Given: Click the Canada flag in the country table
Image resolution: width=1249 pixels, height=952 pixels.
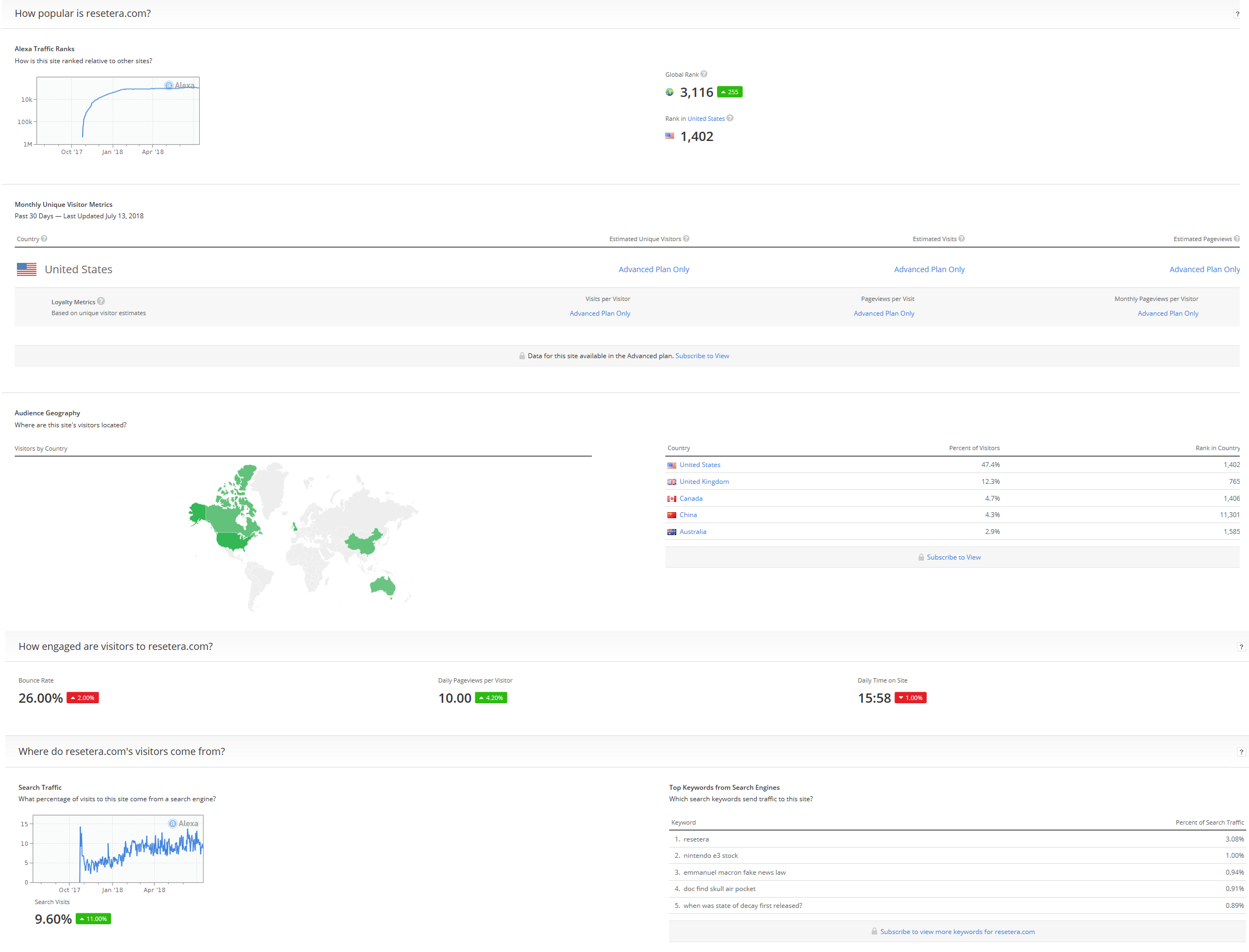Looking at the screenshot, I should (671, 499).
